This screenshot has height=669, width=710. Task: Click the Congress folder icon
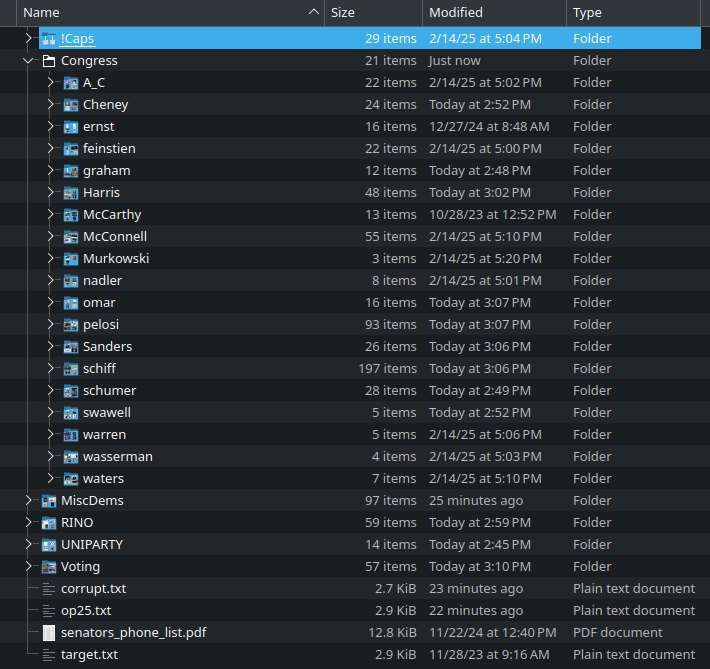(x=49, y=61)
